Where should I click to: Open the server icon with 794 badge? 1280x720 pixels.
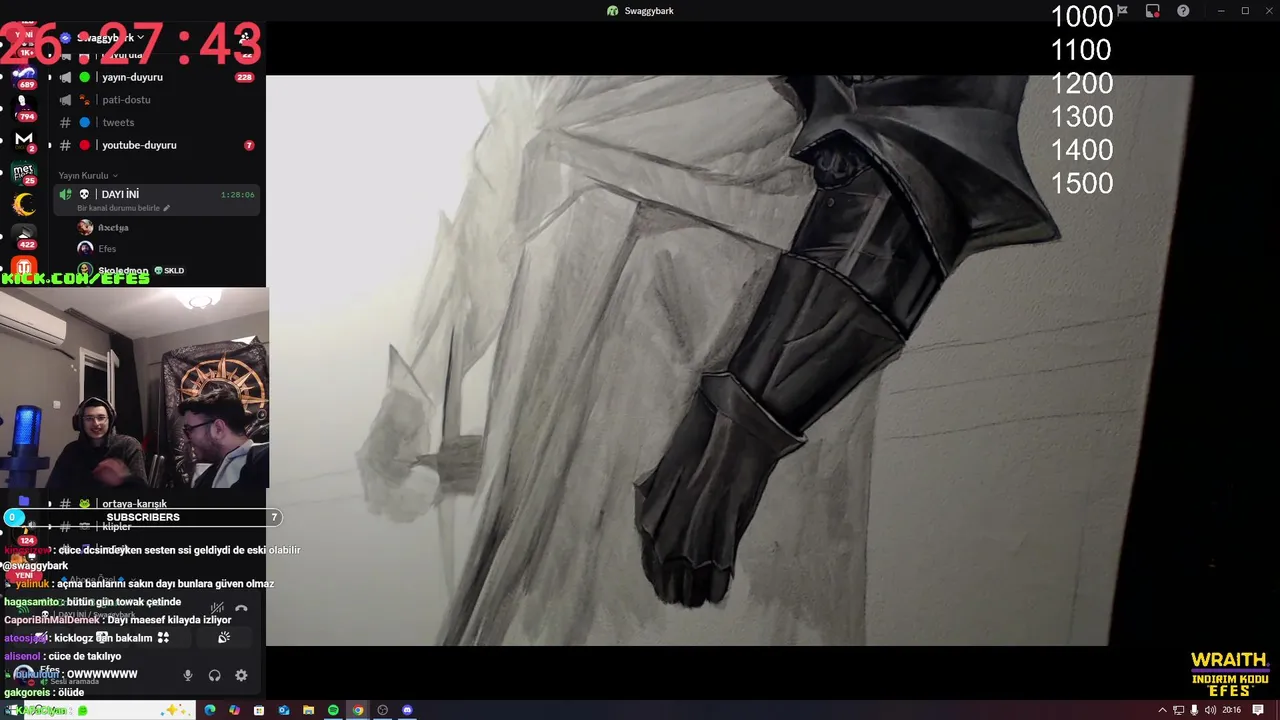24,107
